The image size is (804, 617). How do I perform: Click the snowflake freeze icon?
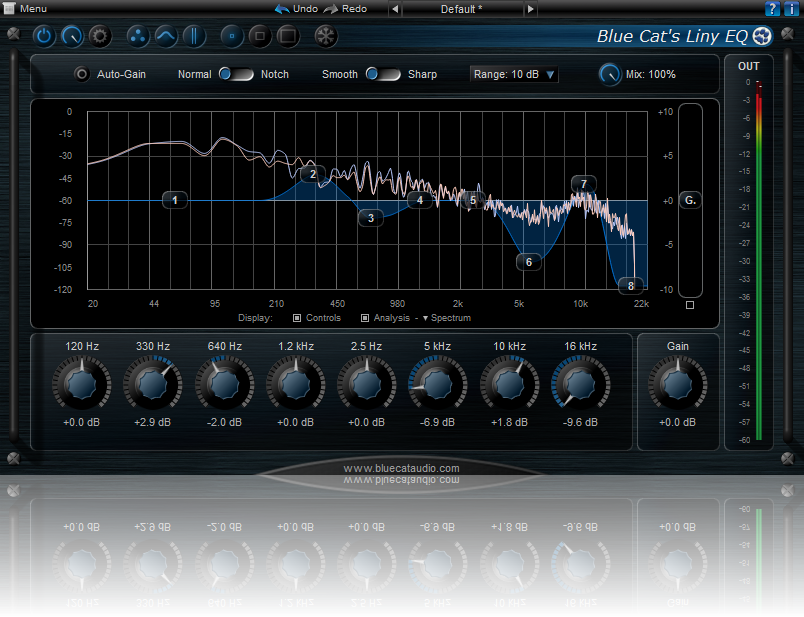coord(325,37)
